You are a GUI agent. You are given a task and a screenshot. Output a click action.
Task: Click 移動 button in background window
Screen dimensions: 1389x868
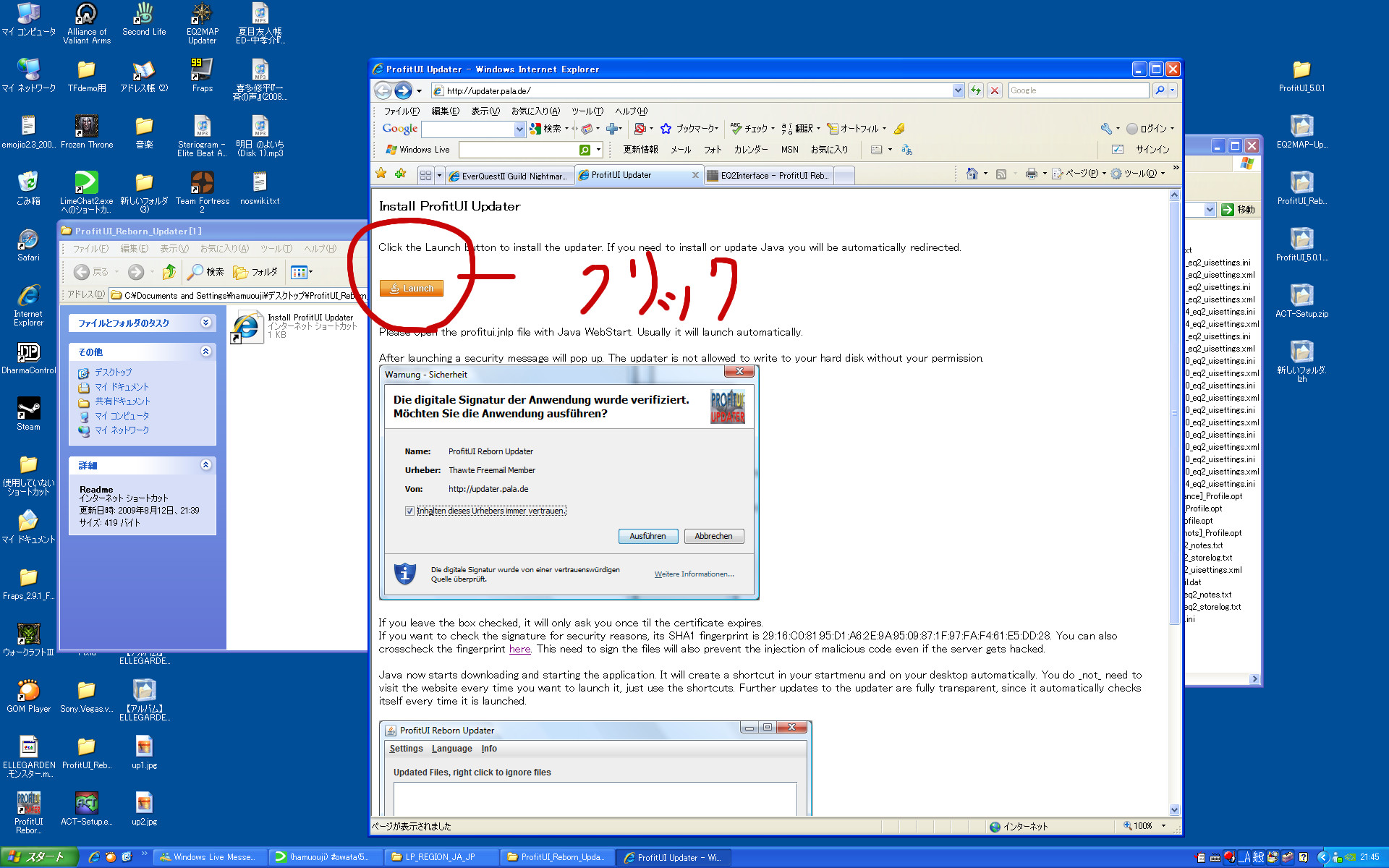point(1239,210)
